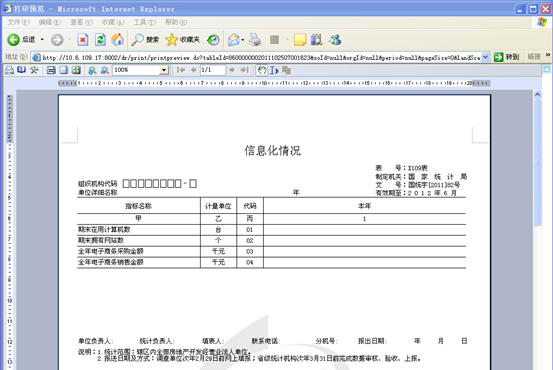Click the next page arrow in preview toolbar

(232, 70)
